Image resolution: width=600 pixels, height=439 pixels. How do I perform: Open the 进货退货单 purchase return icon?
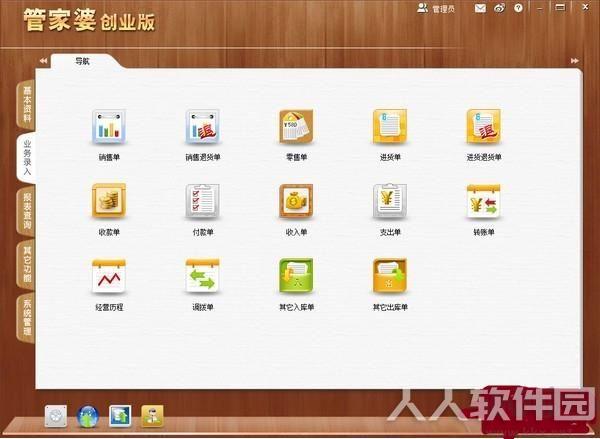[x=484, y=127]
